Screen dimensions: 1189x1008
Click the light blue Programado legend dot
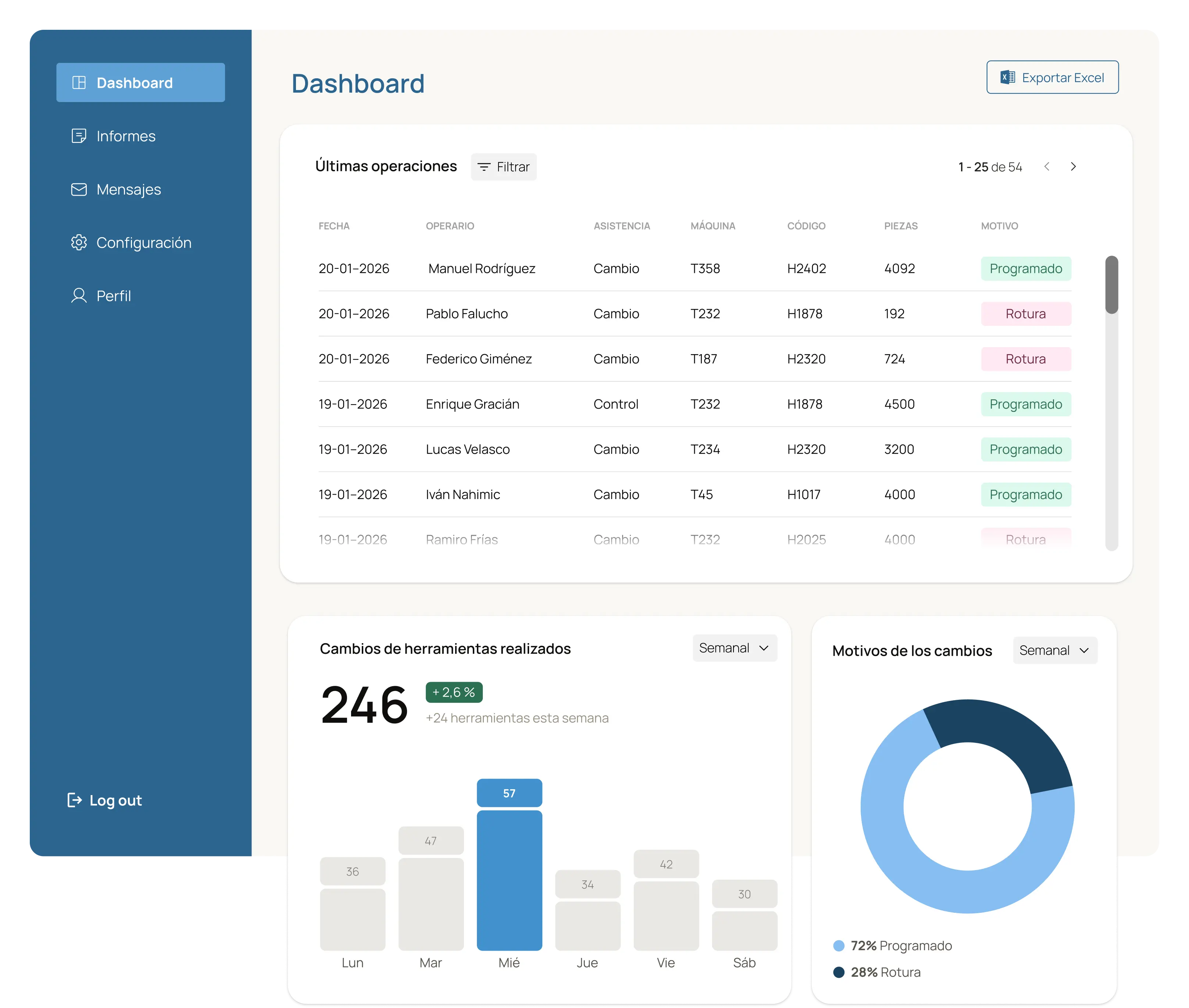839,946
